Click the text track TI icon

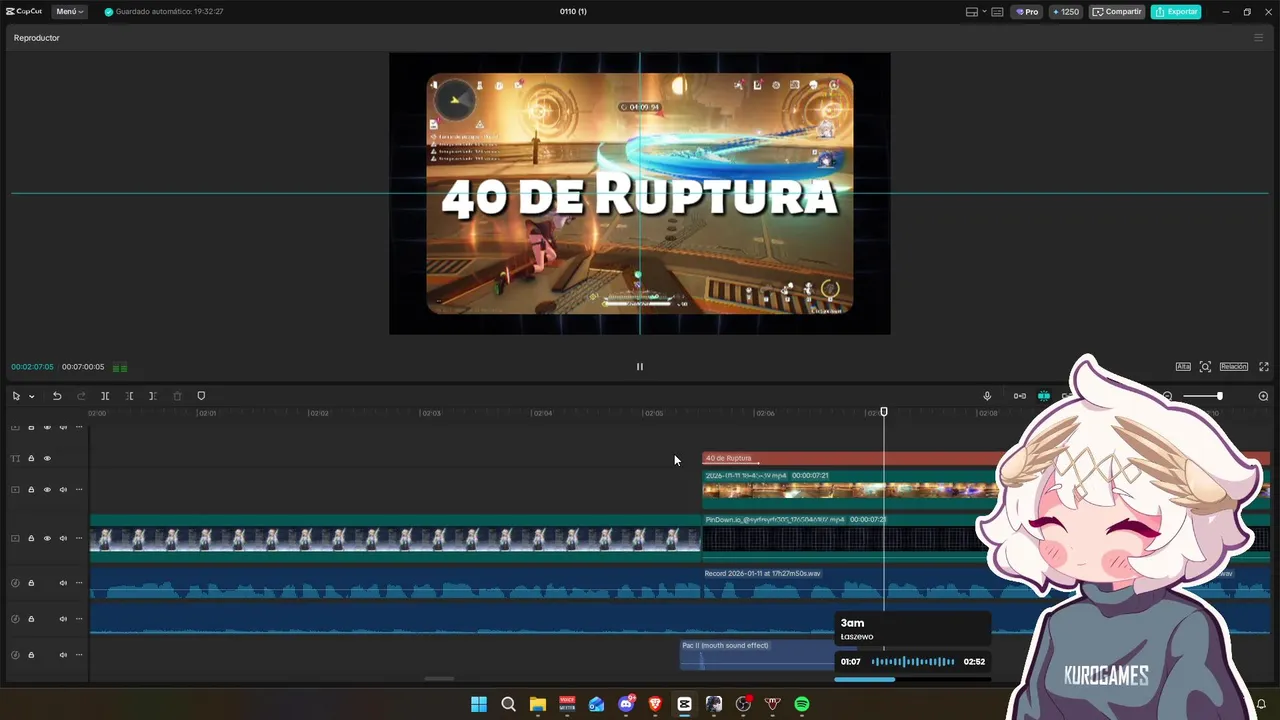point(15,459)
